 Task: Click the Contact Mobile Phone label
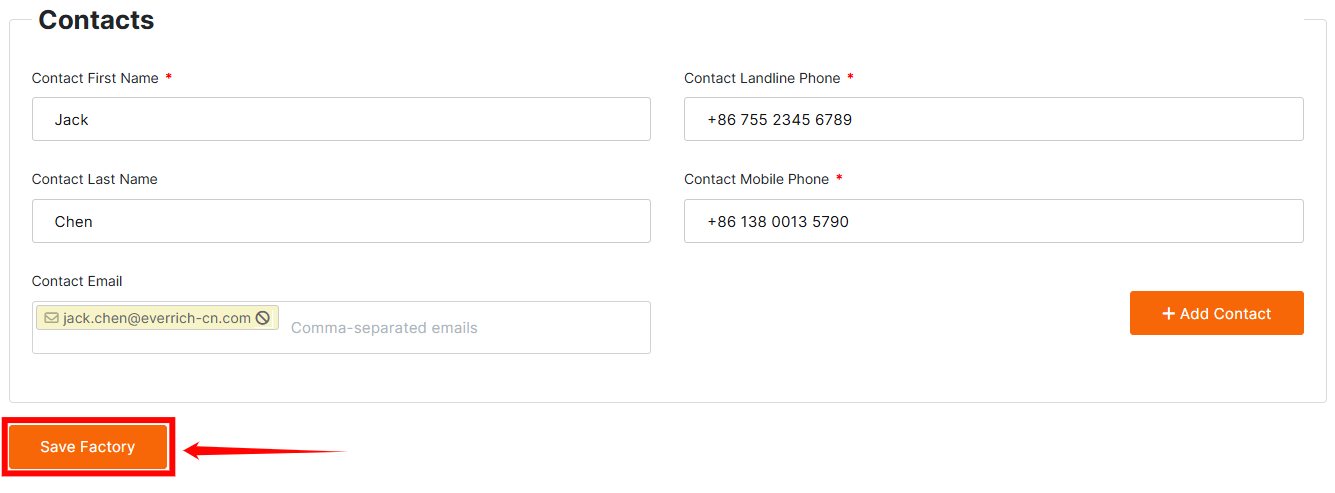click(x=756, y=180)
